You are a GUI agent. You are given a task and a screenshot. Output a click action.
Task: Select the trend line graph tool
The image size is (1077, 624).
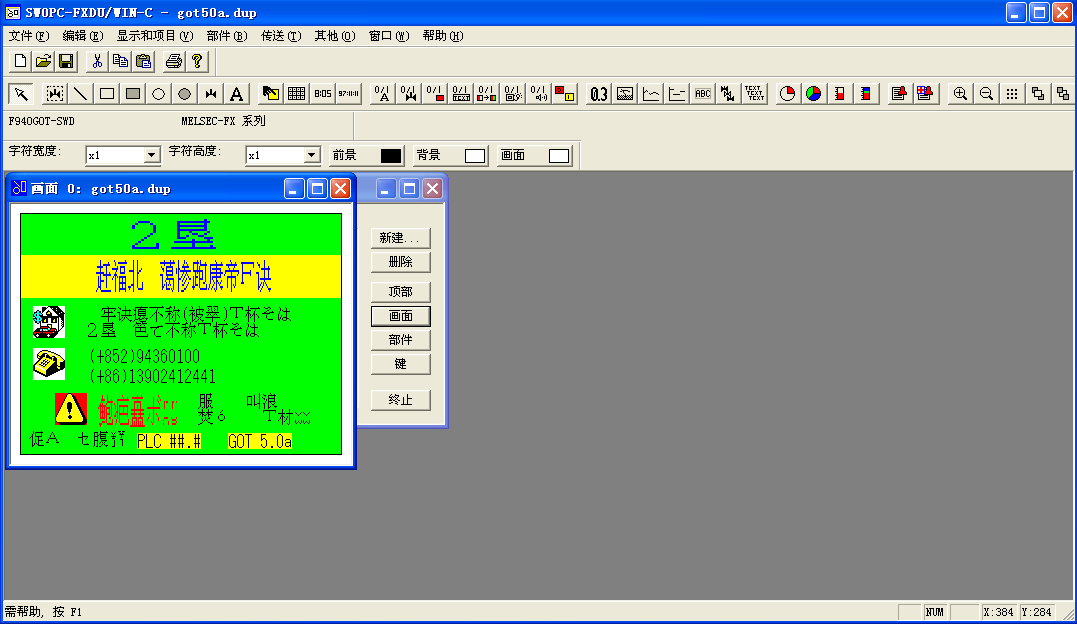[x=651, y=94]
